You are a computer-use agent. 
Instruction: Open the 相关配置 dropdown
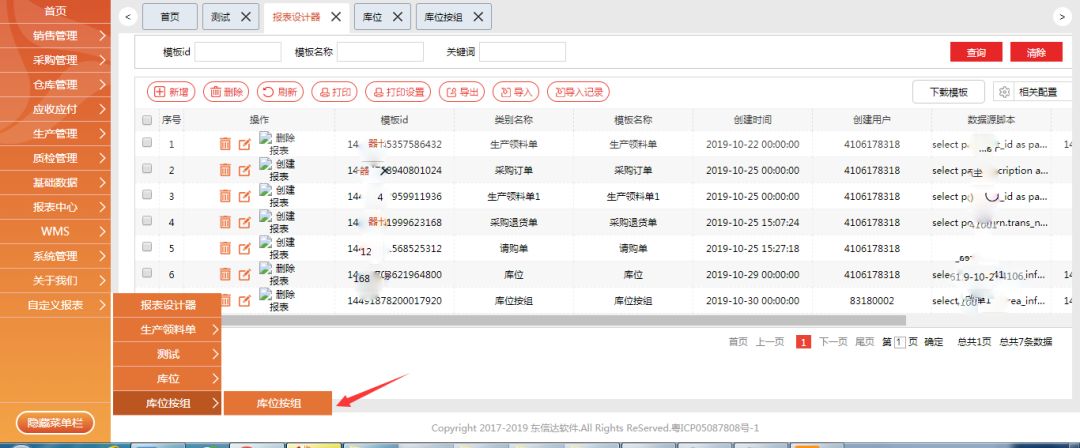coord(1032,92)
